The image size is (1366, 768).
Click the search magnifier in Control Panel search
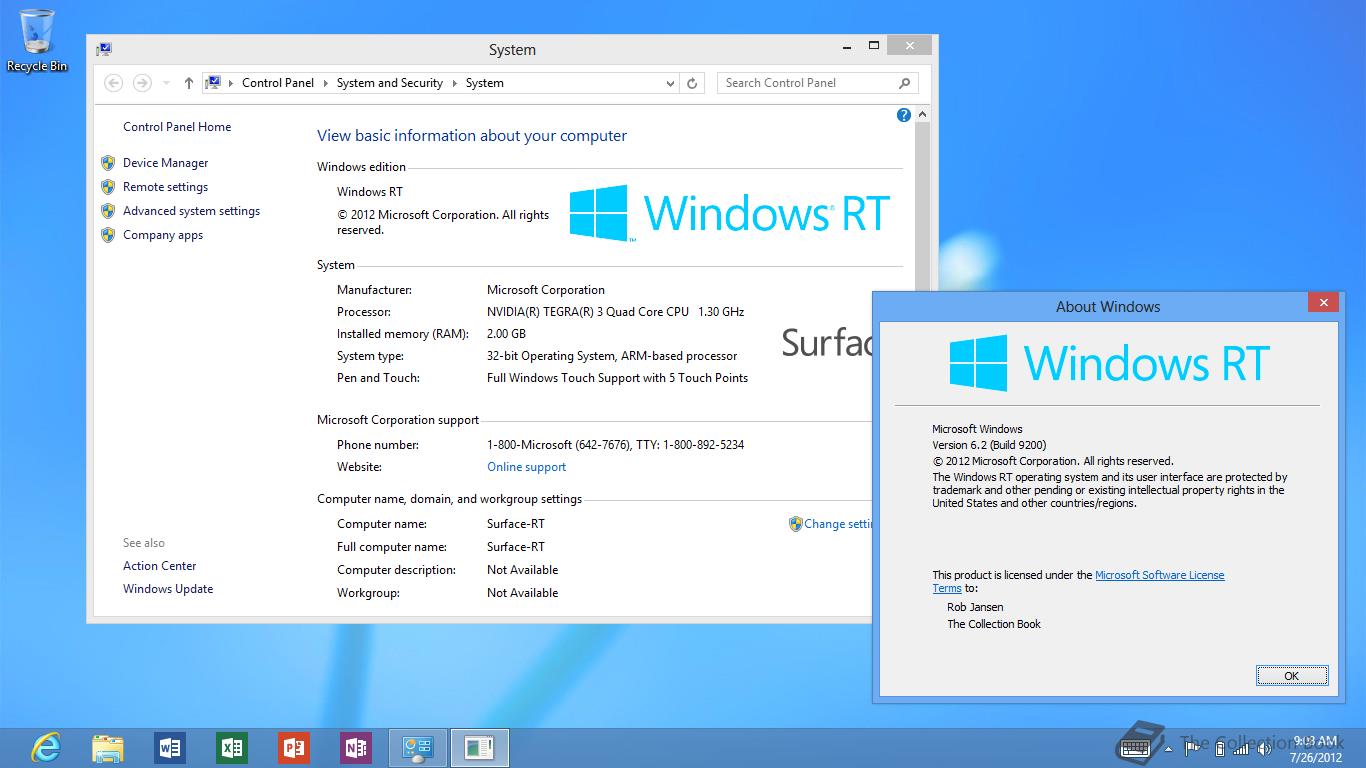pos(904,83)
